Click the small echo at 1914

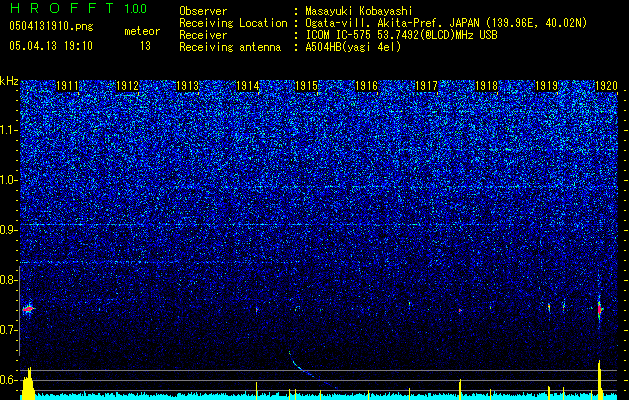coord(257,310)
